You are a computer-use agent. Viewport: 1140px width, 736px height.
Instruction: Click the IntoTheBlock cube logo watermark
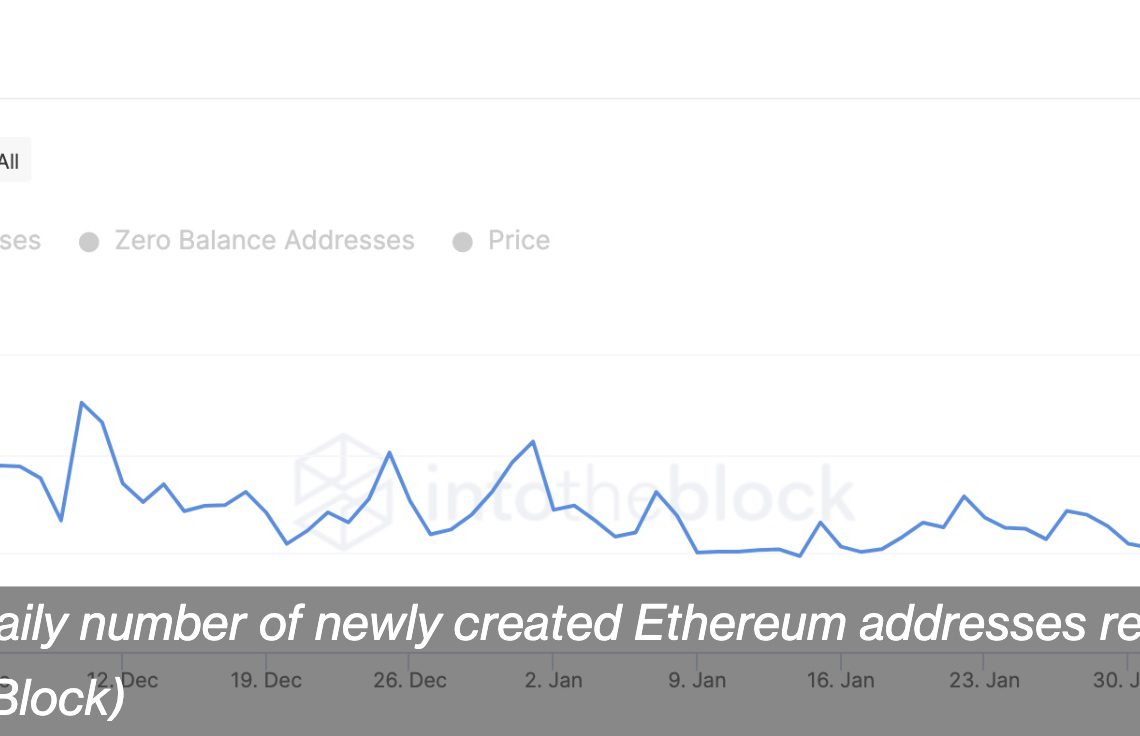pos(342,491)
